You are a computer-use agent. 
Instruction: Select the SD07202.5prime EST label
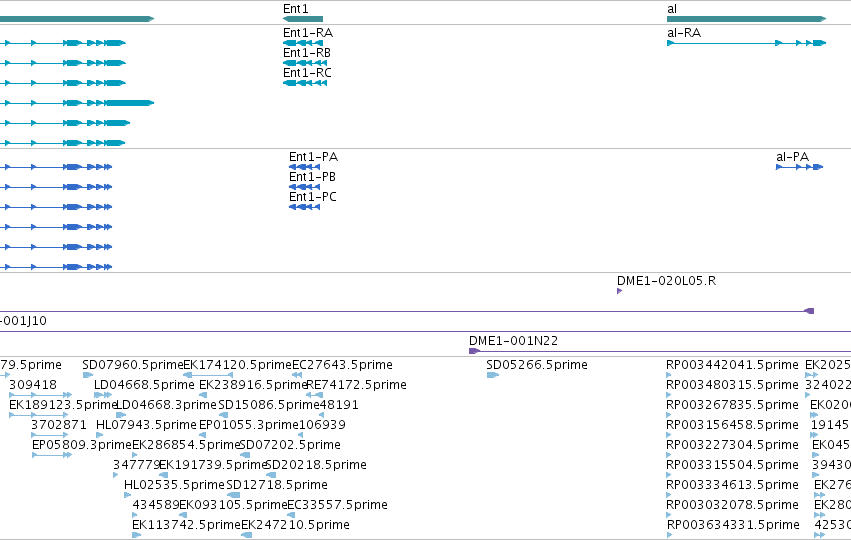(x=290, y=445)
